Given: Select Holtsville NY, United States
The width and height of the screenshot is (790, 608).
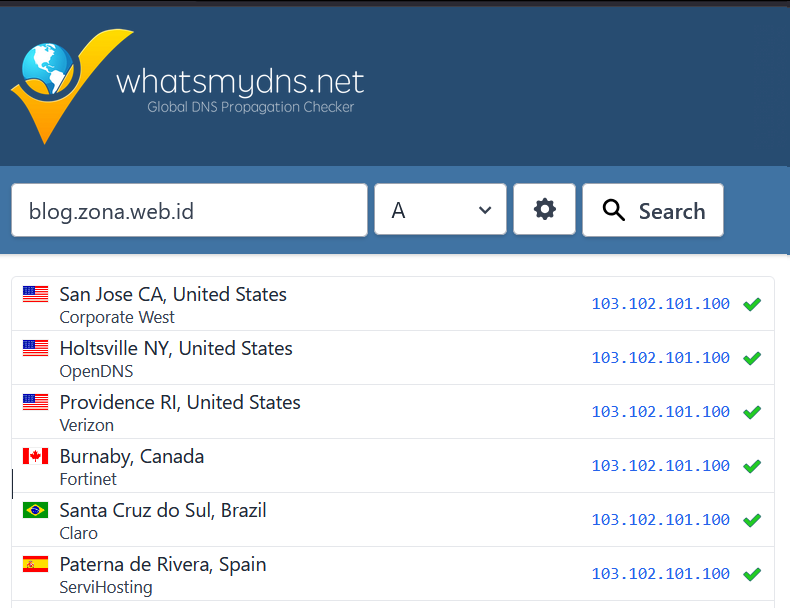Looking at the screenshot, I should point(176,348).
